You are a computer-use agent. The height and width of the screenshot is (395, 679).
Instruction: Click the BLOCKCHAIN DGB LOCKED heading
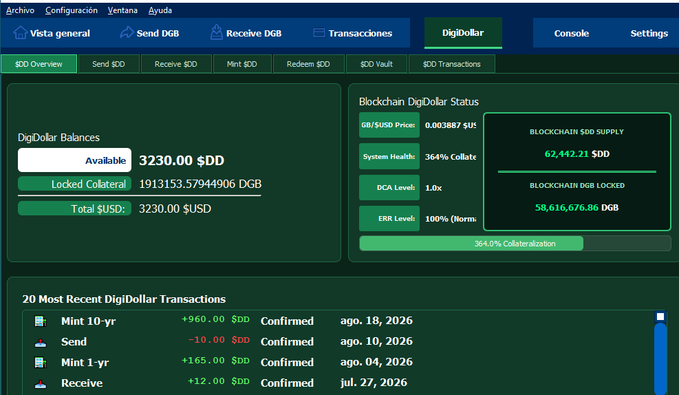click(x=577, y=185)
